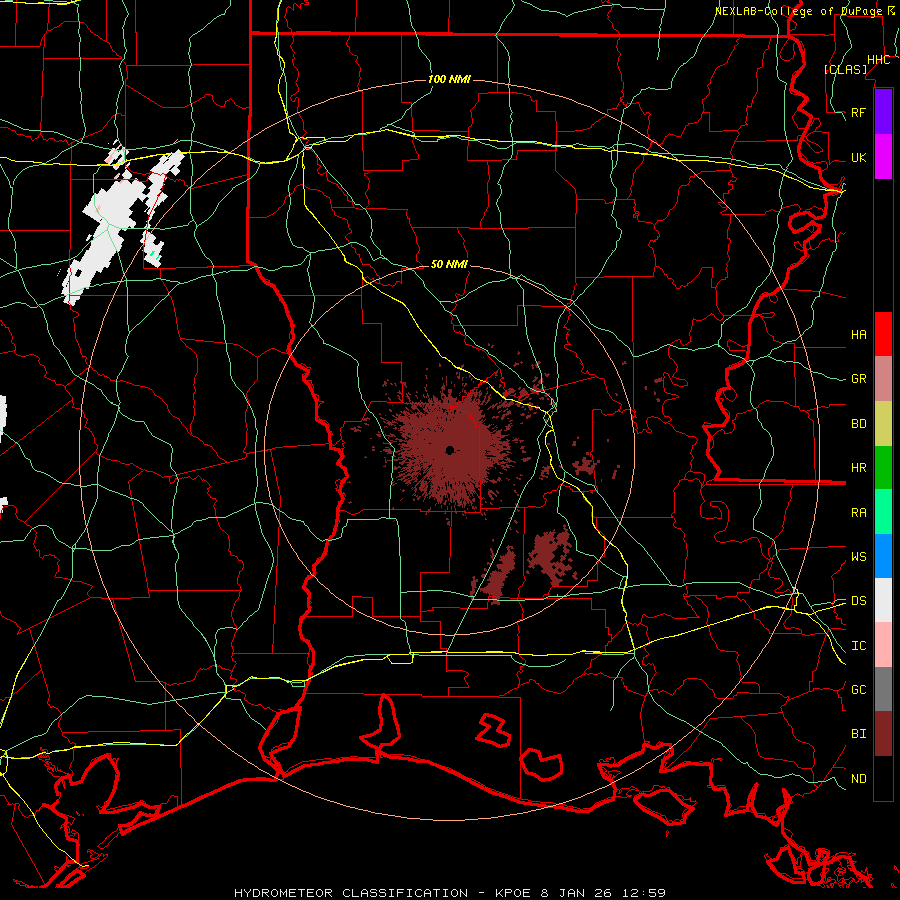Click the red HA legend color swatch
Image resolution: width=900 pixels, height=900 pixels.
[x=883, y=334]
